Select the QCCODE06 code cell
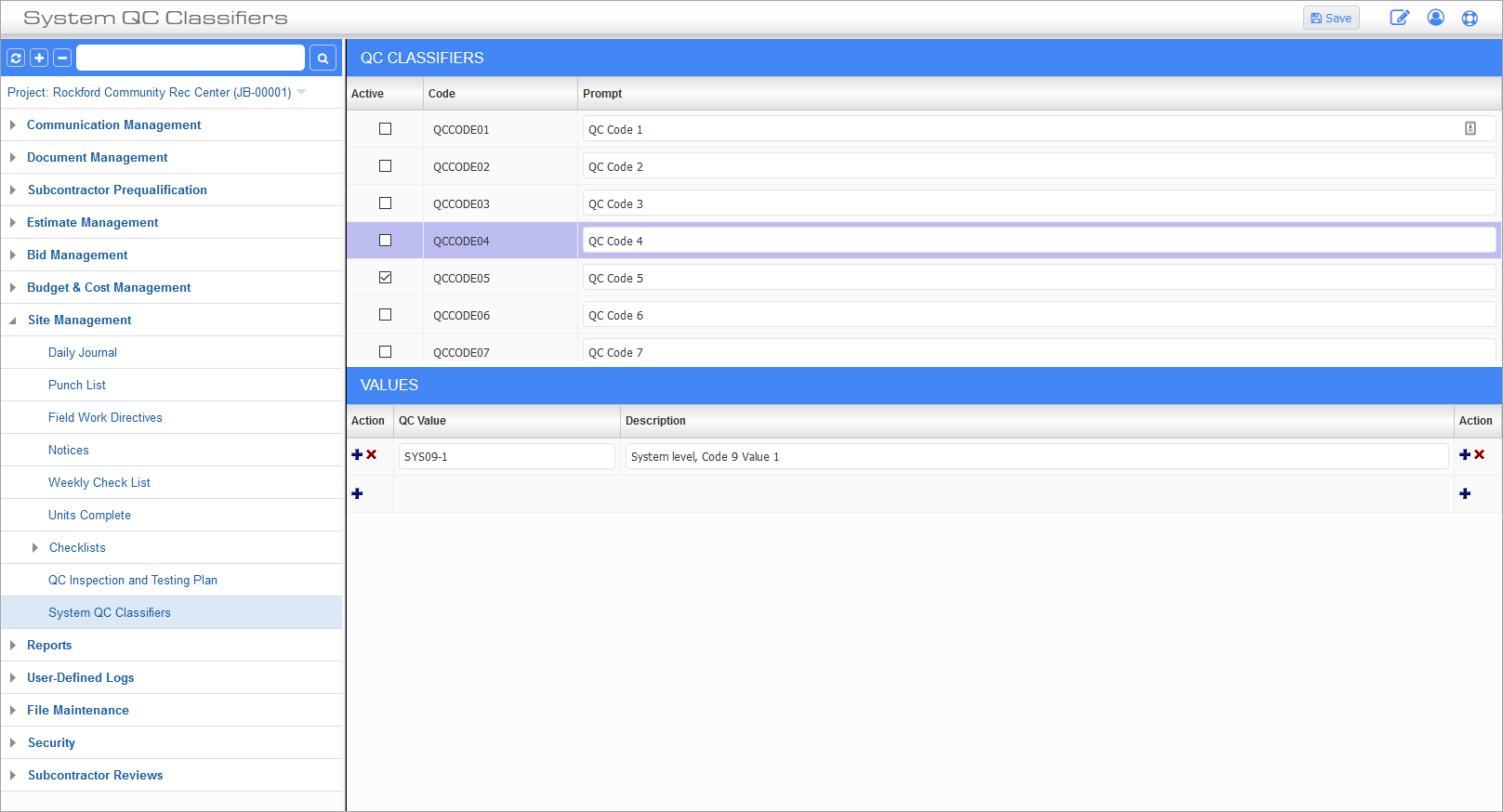 [500, 315]
